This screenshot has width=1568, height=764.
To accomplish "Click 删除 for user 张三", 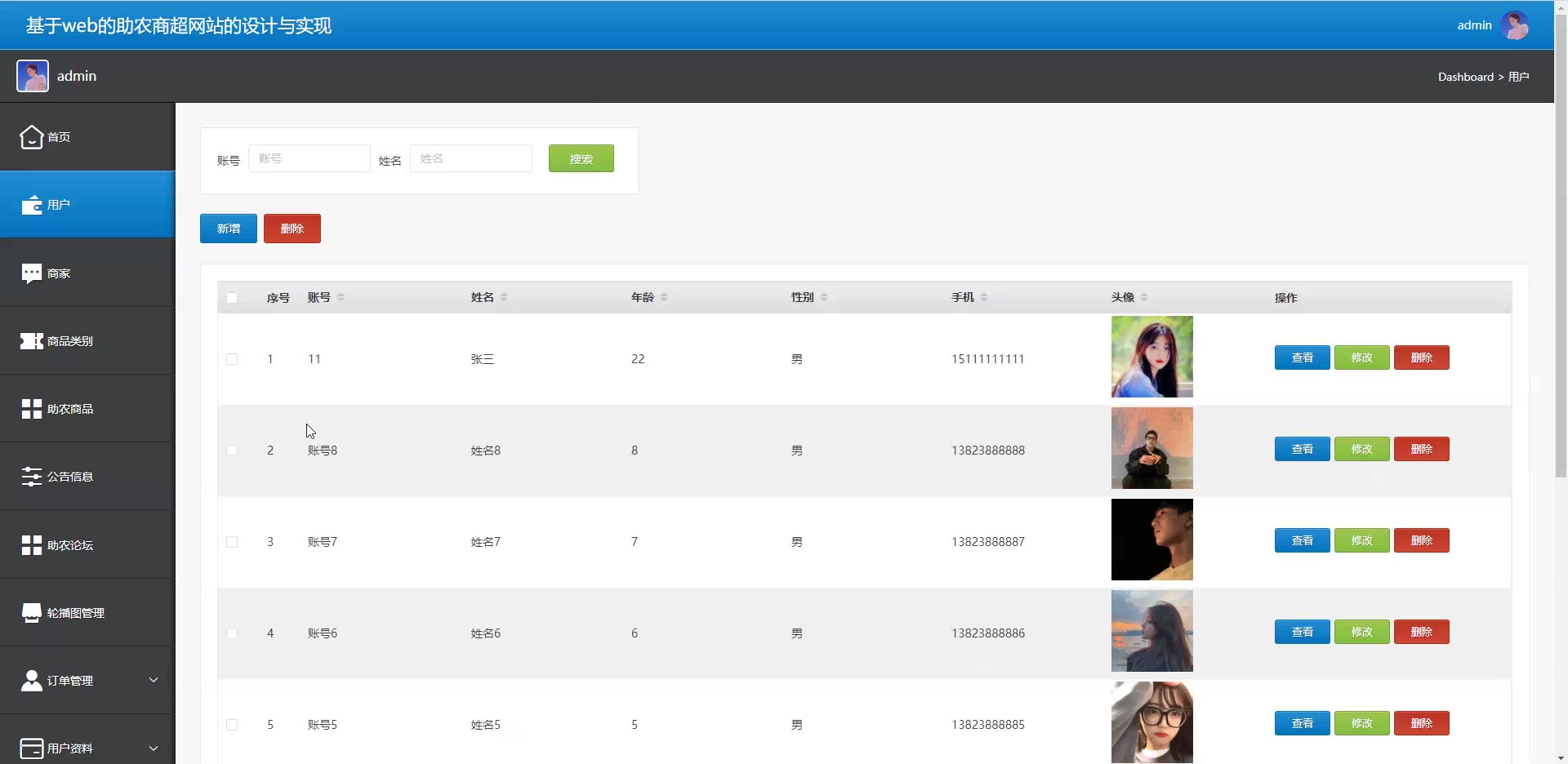I will point(1422,358).
